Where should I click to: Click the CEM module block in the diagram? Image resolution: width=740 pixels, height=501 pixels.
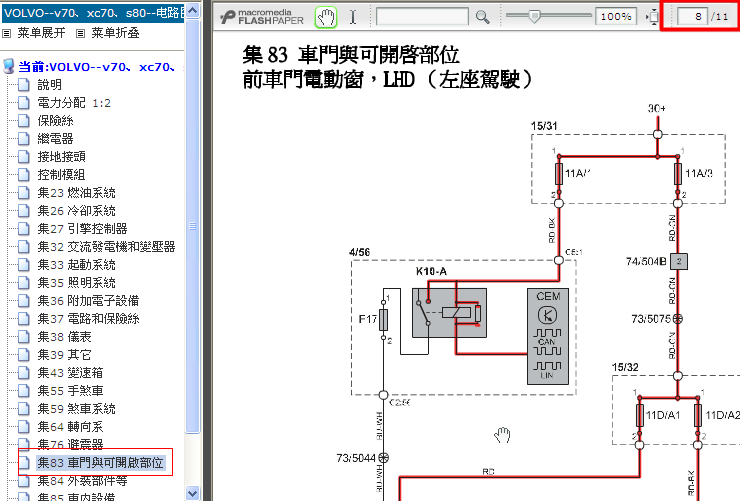coord(548,336)
